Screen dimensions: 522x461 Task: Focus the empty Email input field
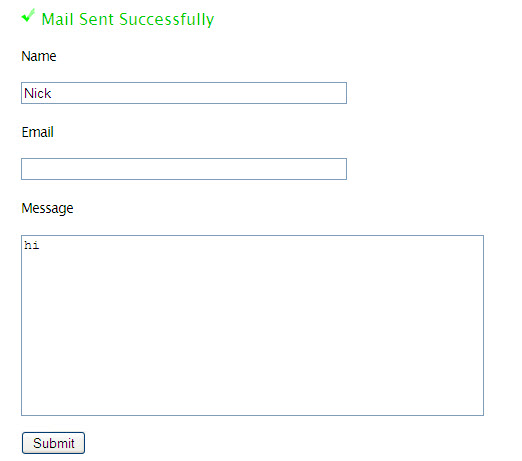[x=184, y=169]
